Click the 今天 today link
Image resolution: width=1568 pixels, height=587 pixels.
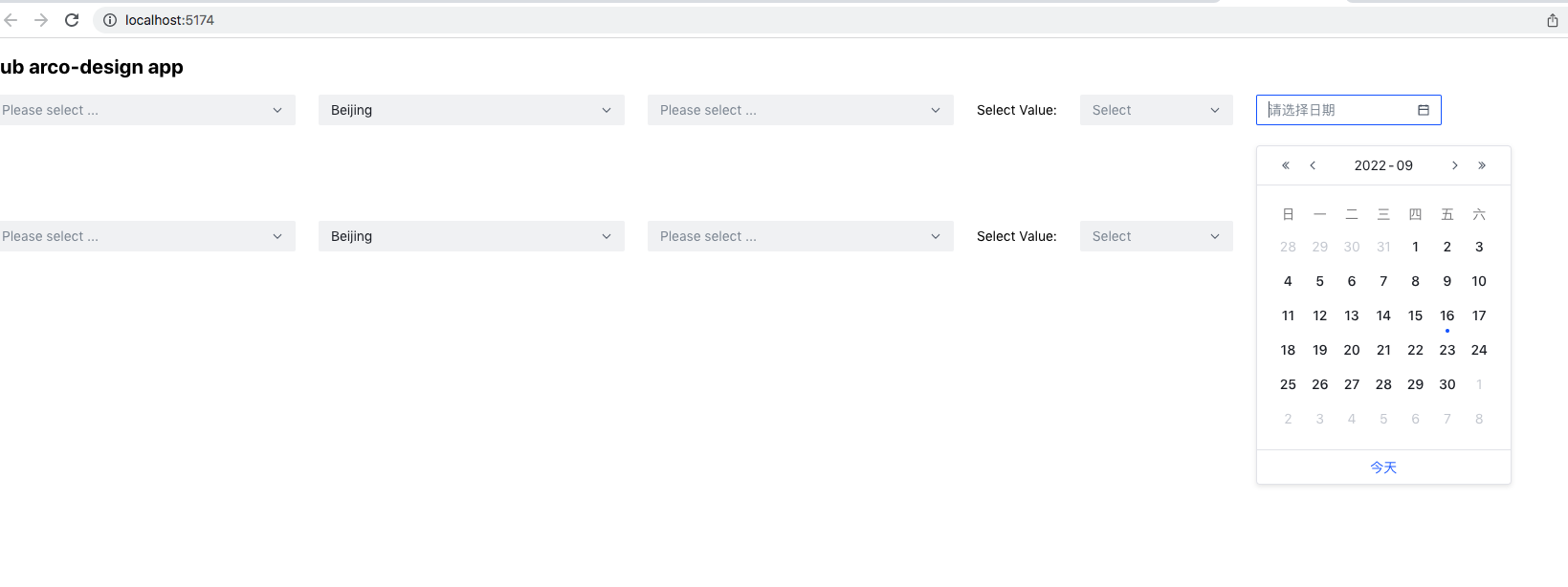coord(1383,467)
